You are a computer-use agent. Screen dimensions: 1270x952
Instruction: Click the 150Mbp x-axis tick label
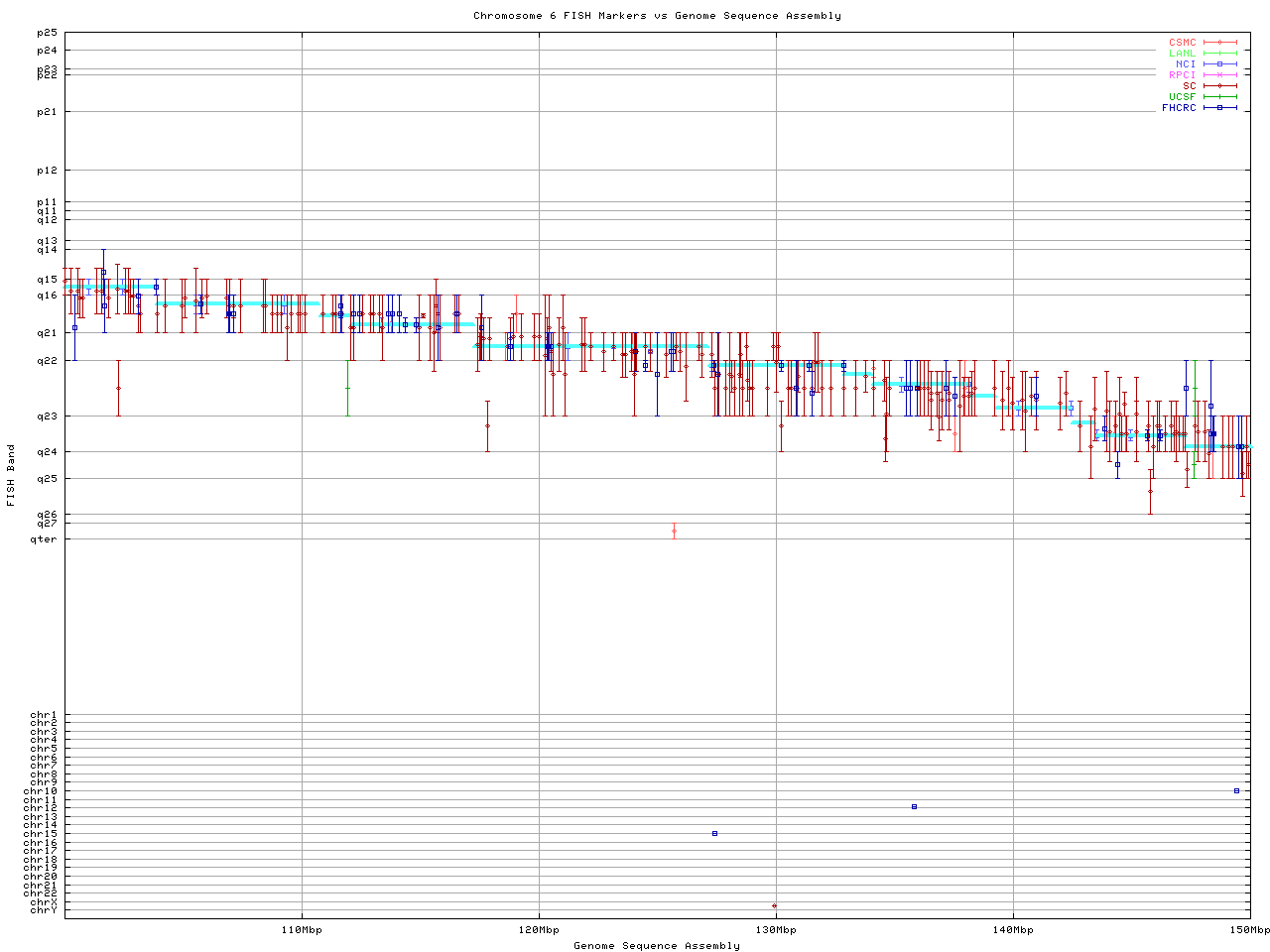pyautogui.click(x=1249, y=930)
